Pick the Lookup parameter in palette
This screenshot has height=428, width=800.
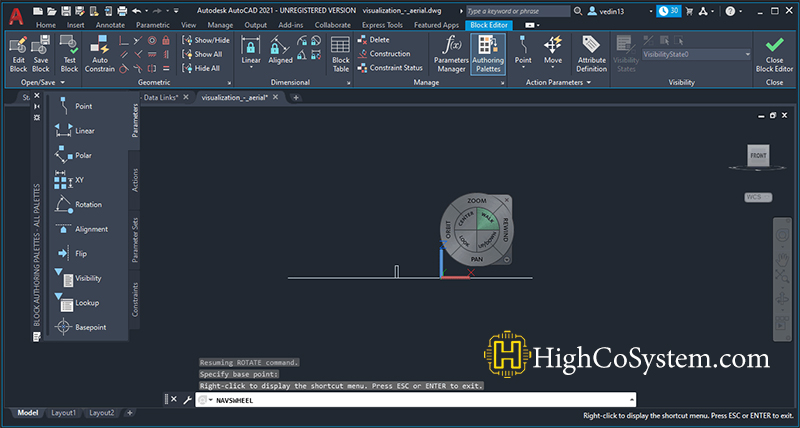(x=77, y=303)
